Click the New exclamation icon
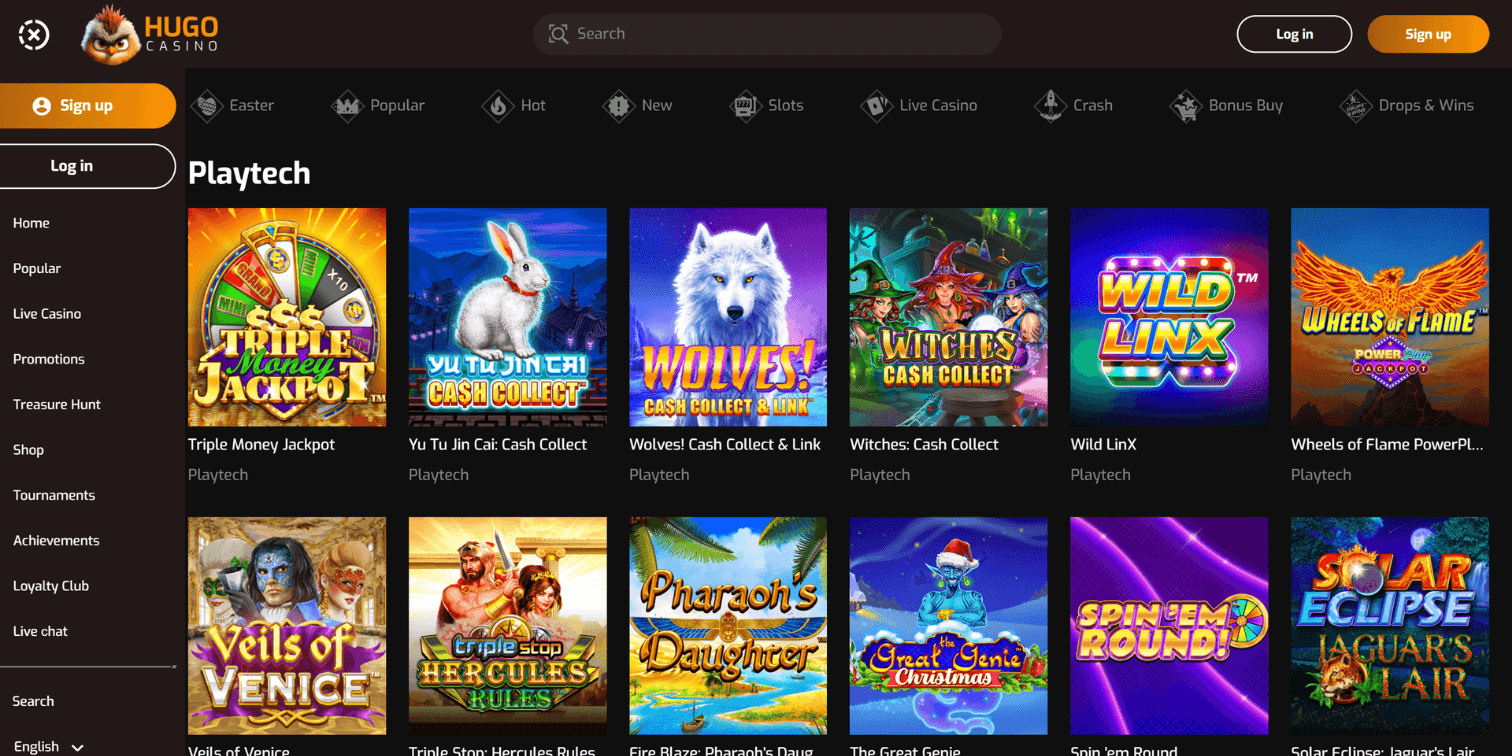Viewport: 1512px width, 756px height. [618, 105]
